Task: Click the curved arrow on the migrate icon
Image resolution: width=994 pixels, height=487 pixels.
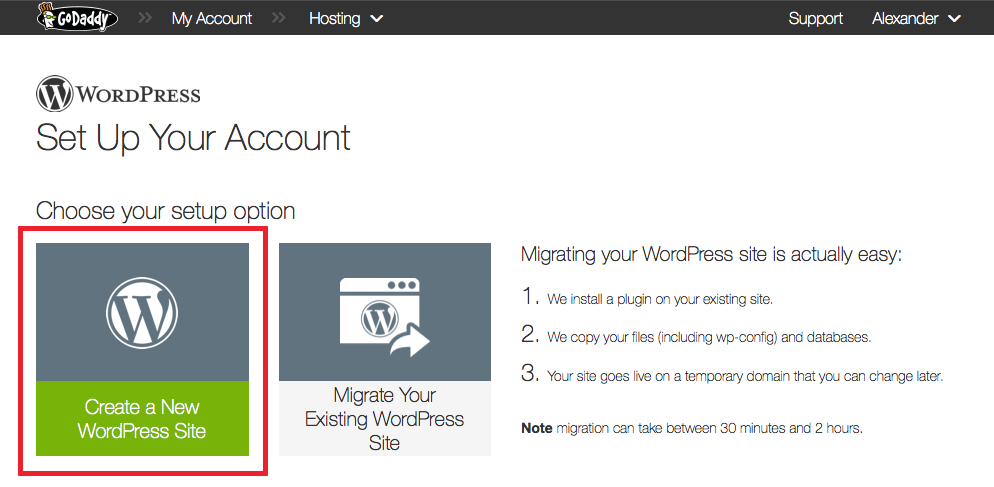Action: [x=411, y=341]
